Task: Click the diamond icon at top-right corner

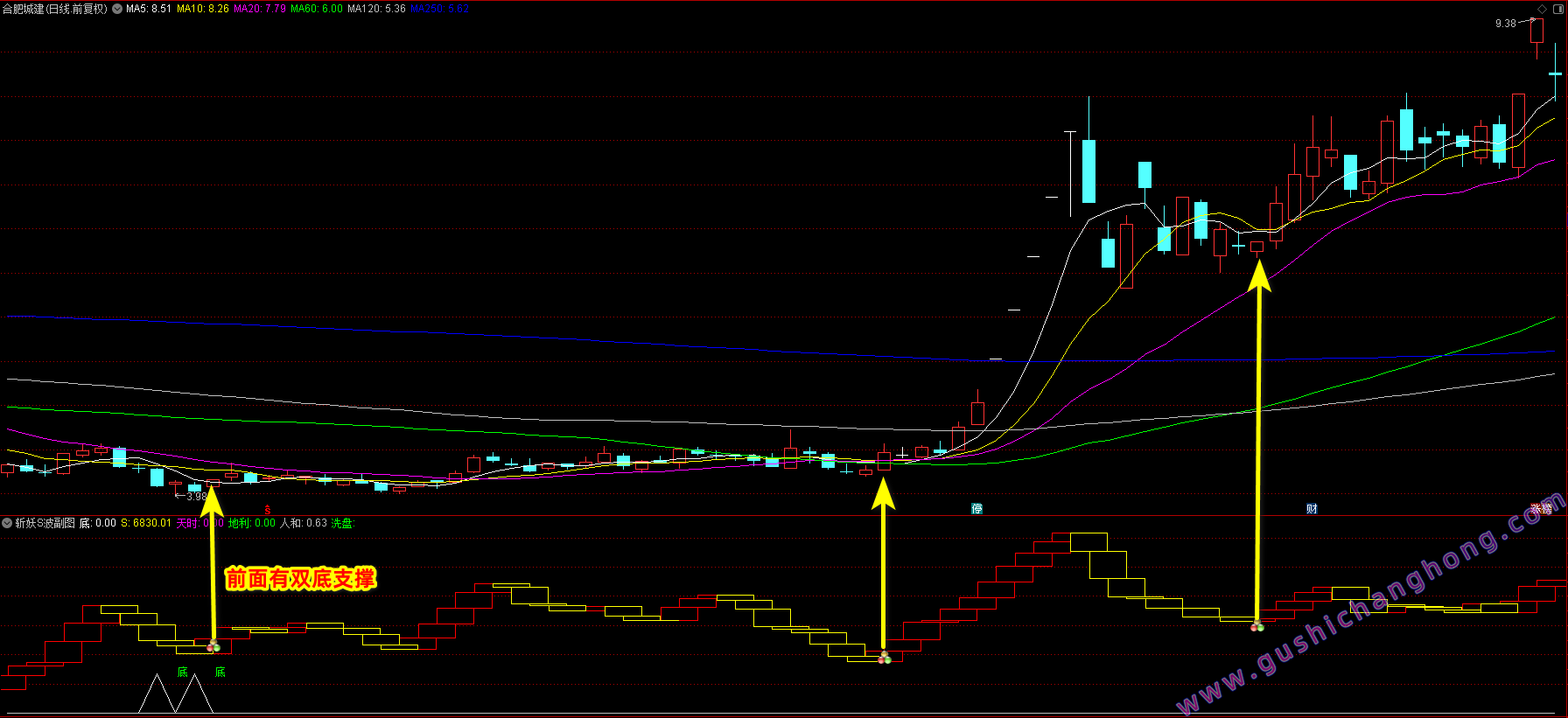Action: click(1542, 9)
